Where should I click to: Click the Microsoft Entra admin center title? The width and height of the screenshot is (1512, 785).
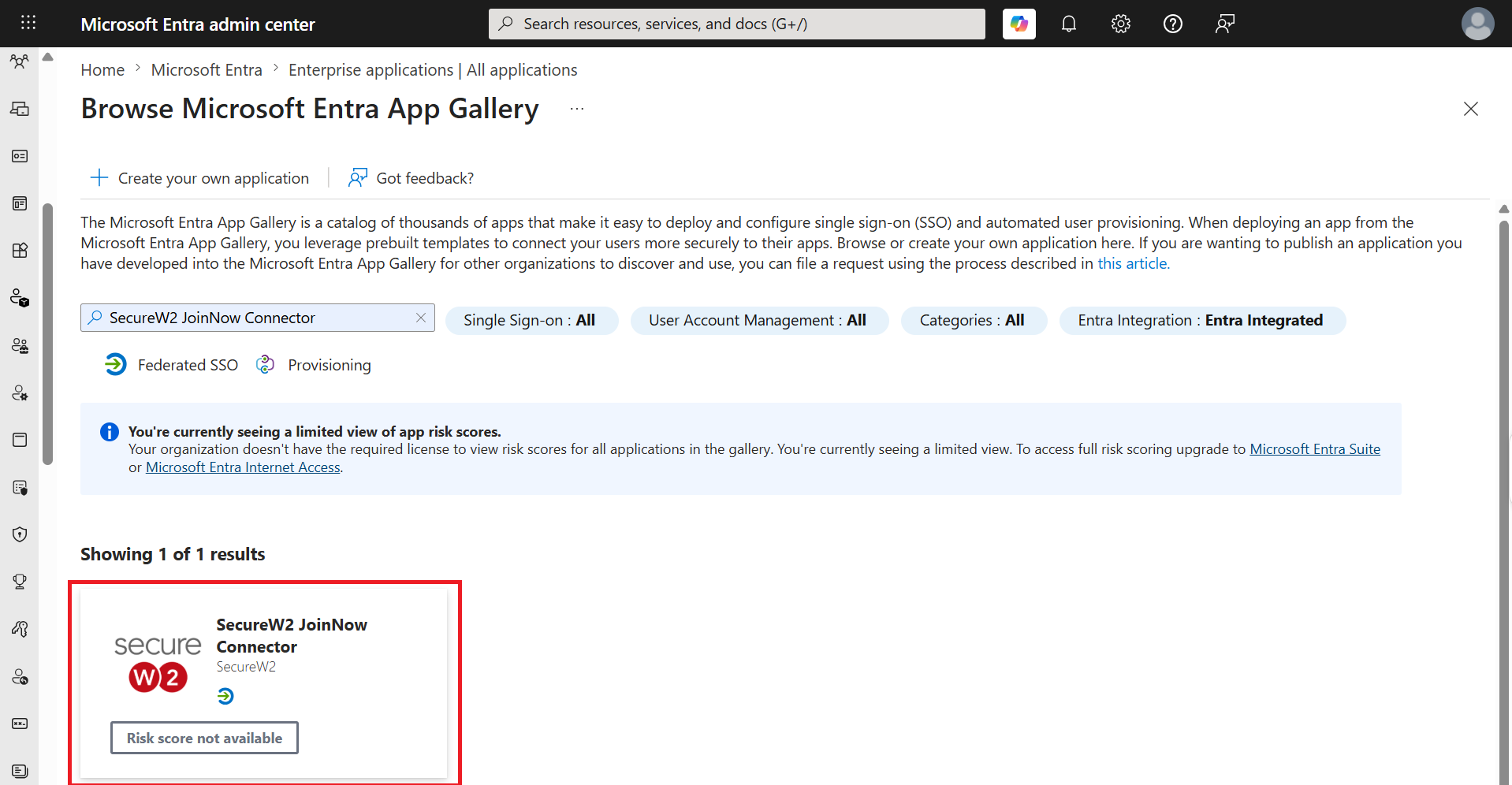tap(198, 24)
